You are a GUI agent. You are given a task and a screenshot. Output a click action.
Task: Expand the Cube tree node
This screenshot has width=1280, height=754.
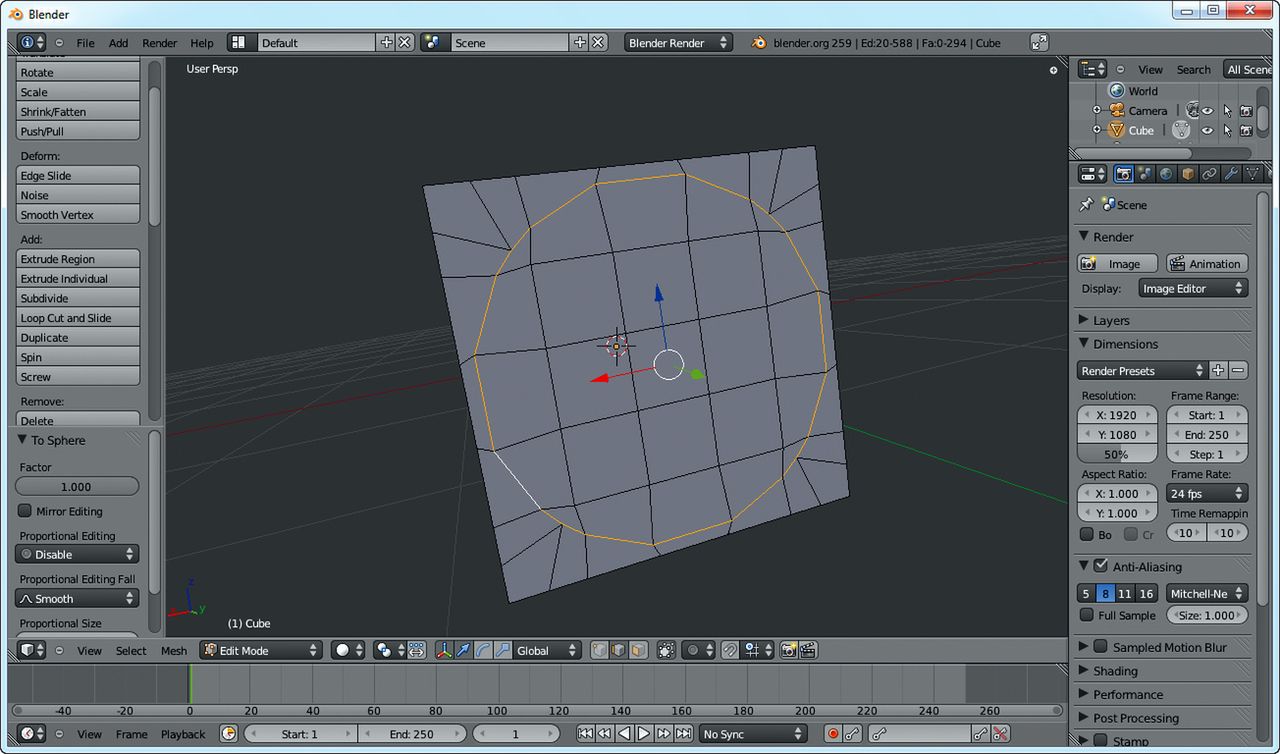[1096, 130]
